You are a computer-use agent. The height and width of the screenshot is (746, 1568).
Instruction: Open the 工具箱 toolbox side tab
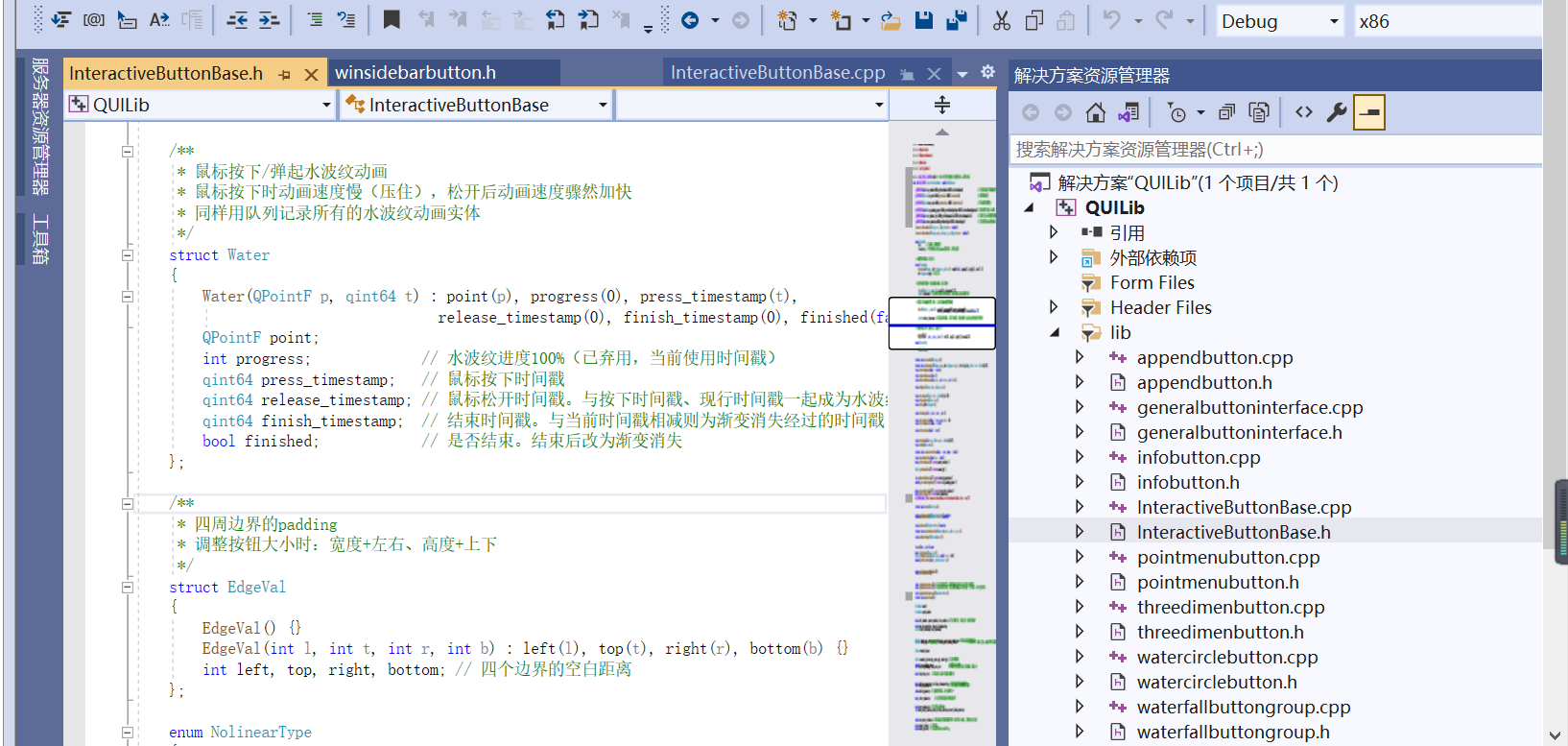click(x=39, y=238)
